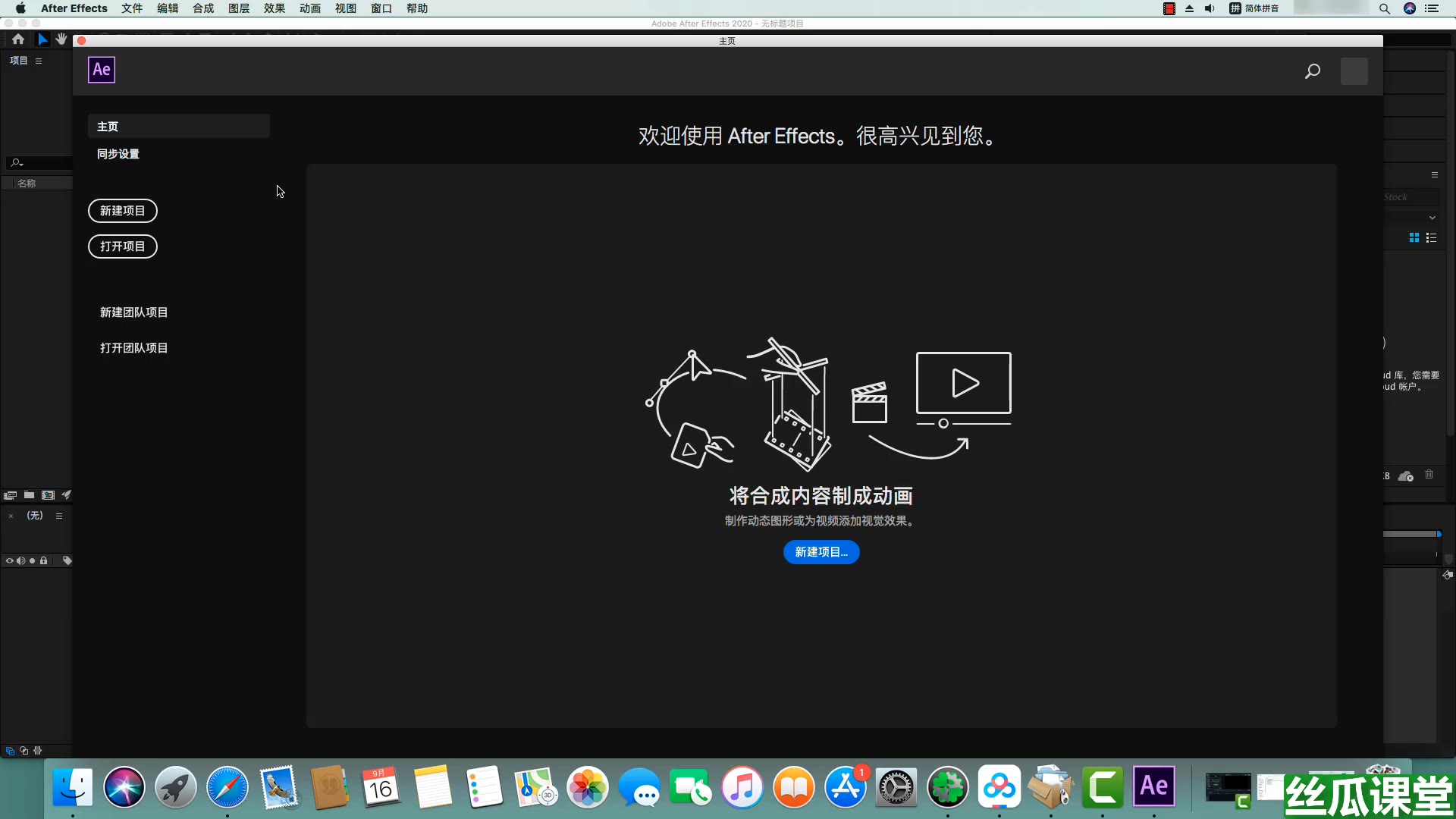This screenshot has width=1456, height=819.
Task: Switch library to list view
Action: coord(1432,238)
